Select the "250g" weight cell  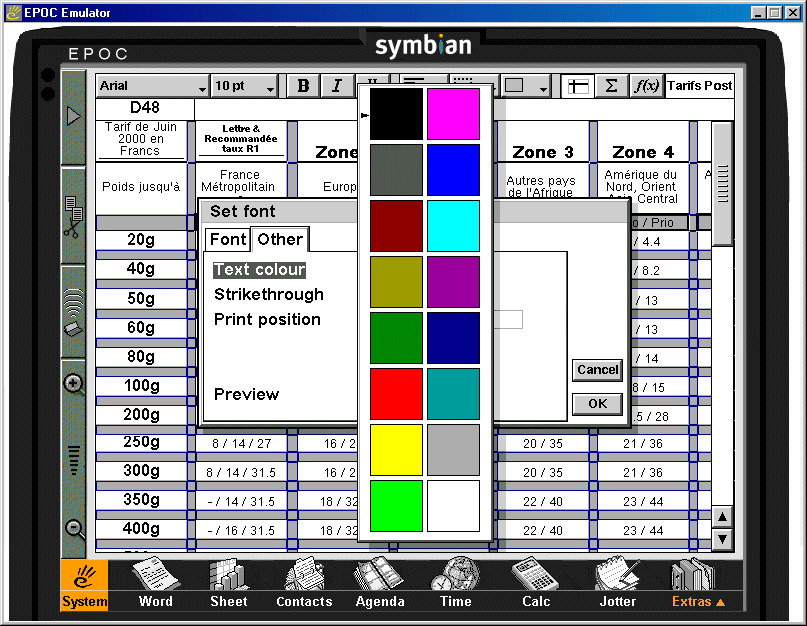click(x=141, y=442)
